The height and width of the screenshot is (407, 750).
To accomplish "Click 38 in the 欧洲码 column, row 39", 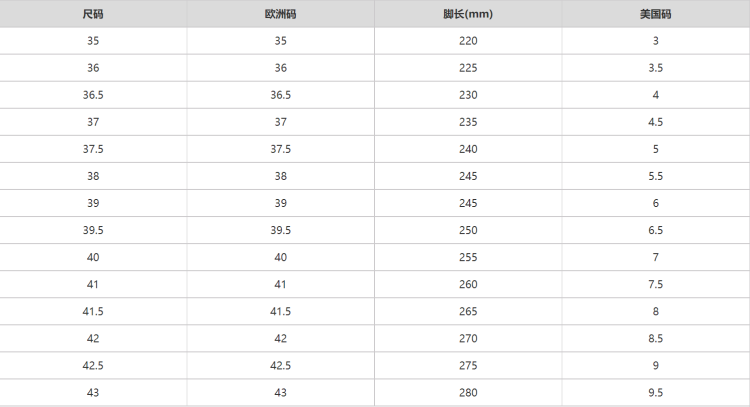I will pos(280,203).
